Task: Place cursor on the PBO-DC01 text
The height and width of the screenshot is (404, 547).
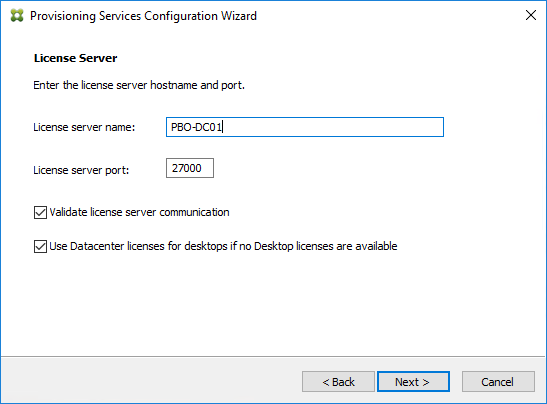Action: coord(196,127)
